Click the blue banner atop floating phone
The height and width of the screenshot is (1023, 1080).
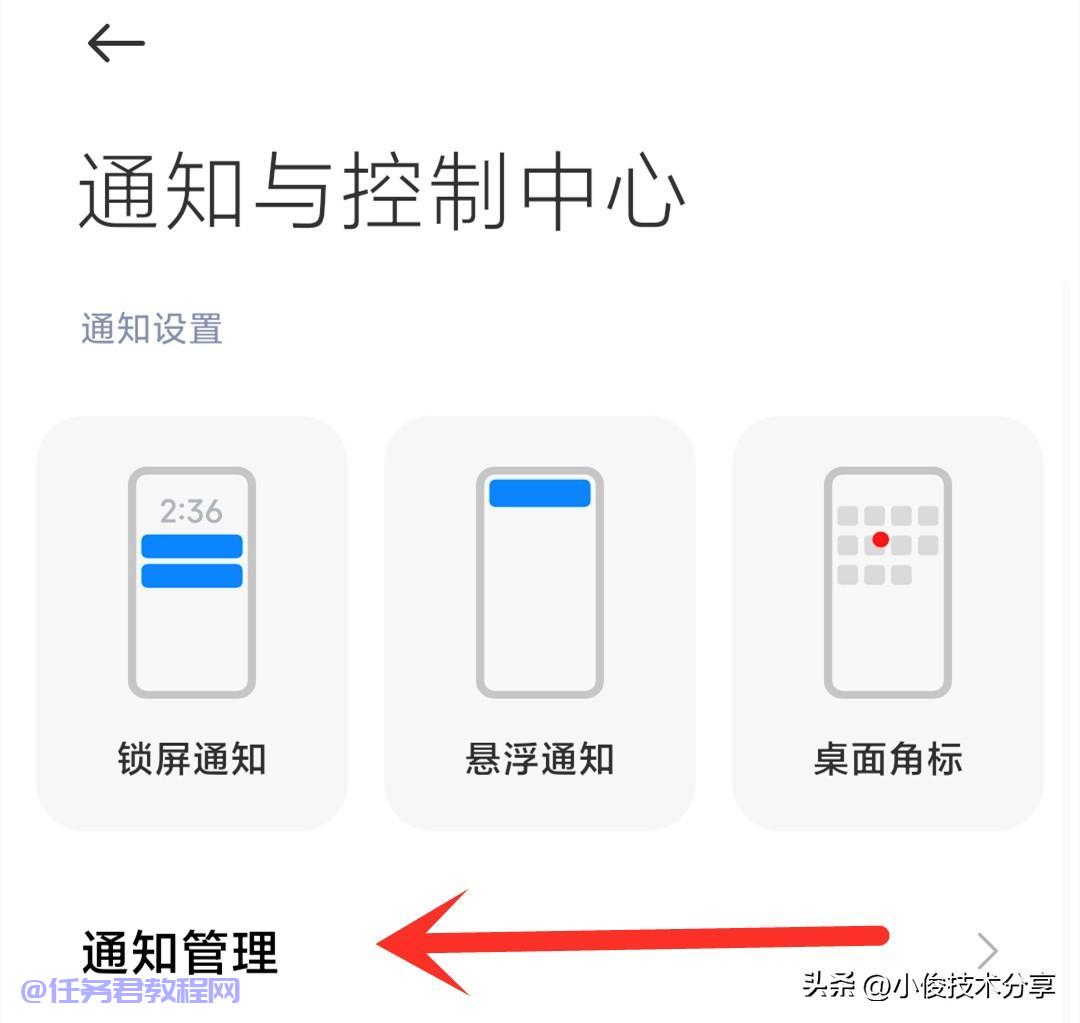tap(540, 493)
